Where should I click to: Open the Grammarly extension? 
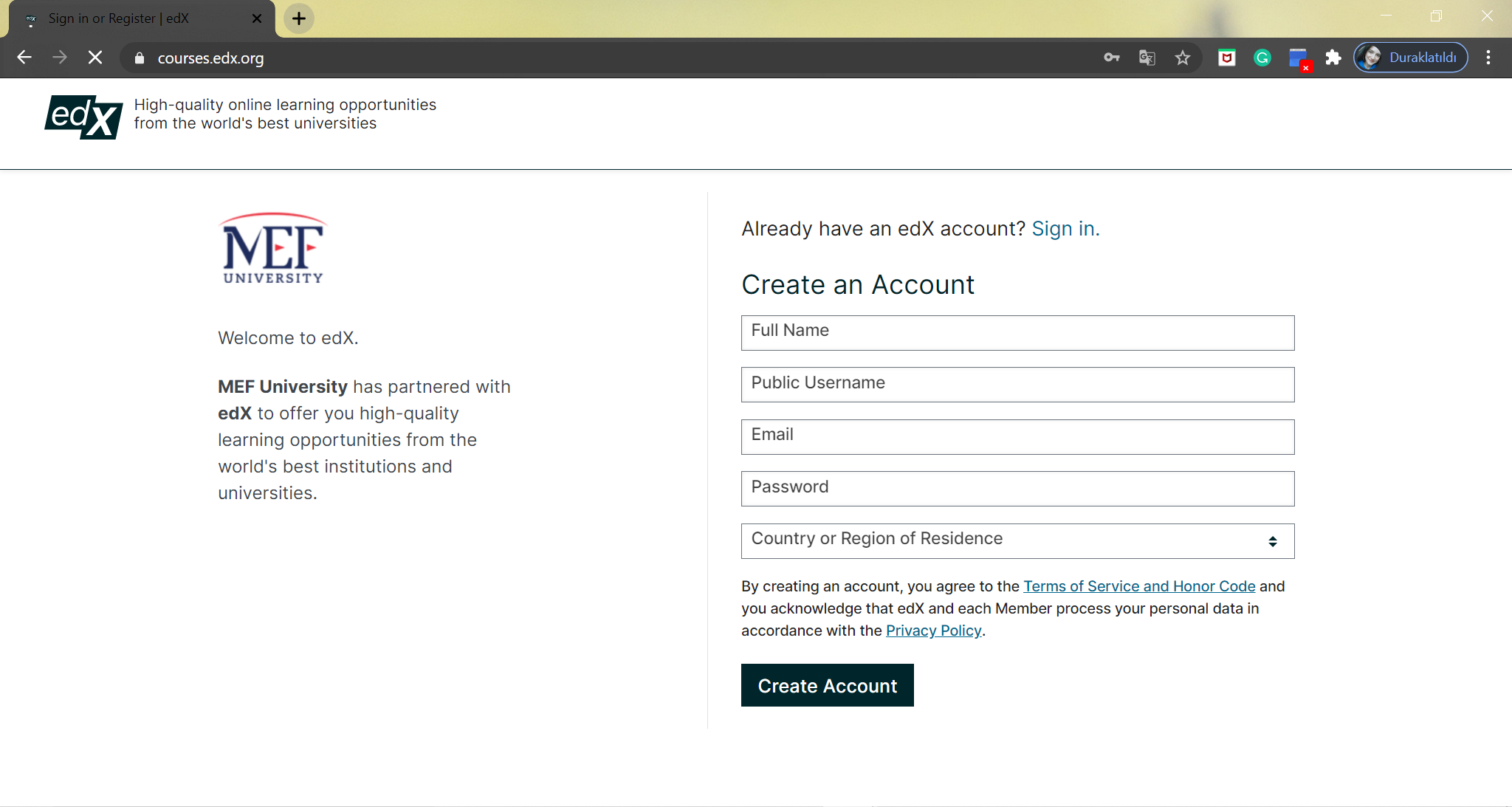pyautogui.click(x=1262, y=58)
